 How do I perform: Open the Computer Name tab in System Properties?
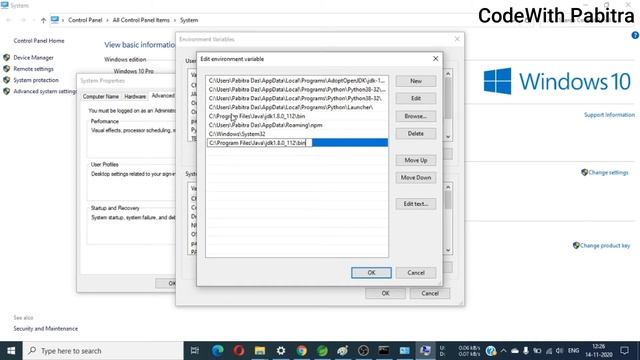[x=101, y=97]
